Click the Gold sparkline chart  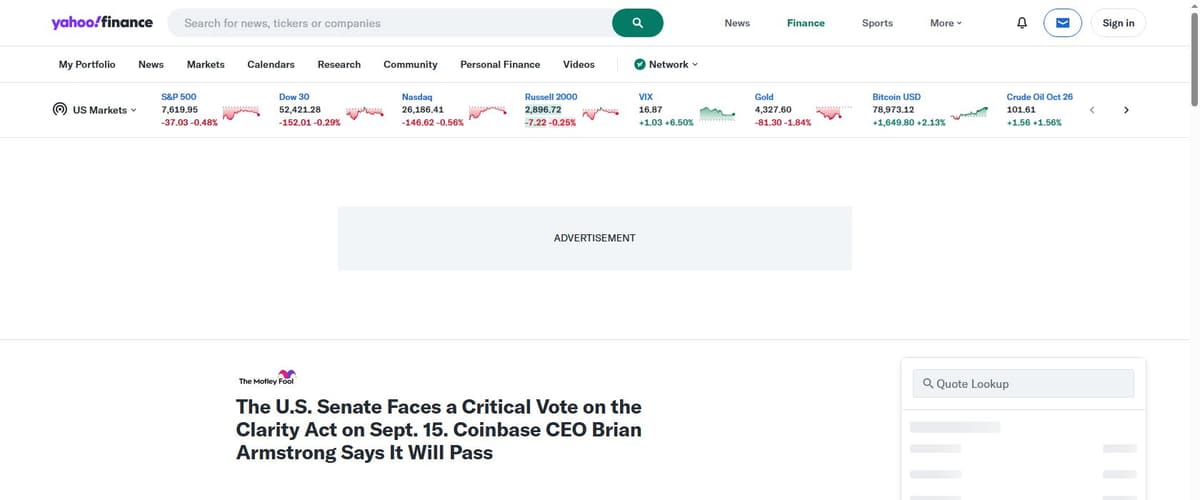(834, 112)
